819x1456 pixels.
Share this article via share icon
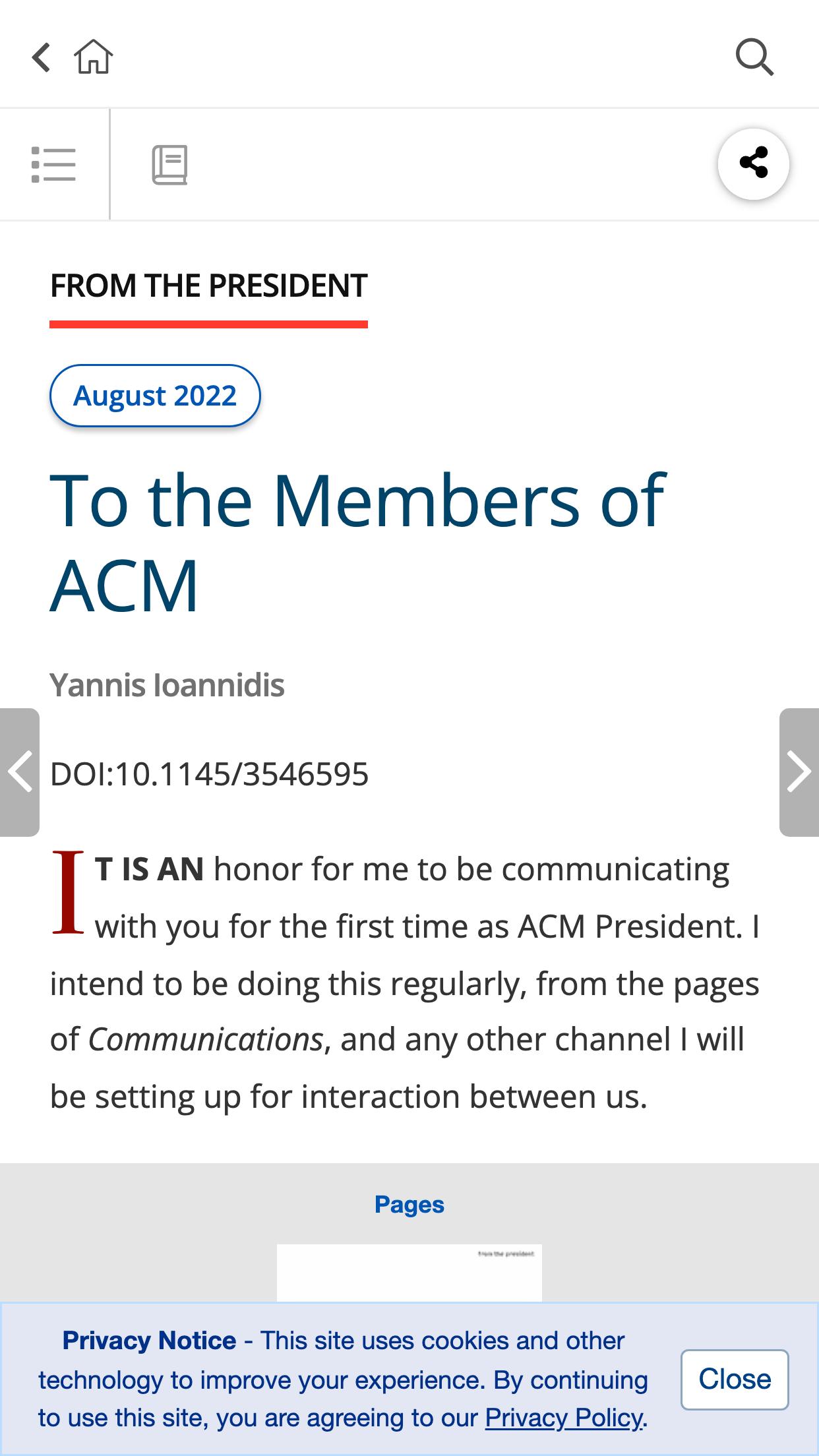(x=753, y=163)
